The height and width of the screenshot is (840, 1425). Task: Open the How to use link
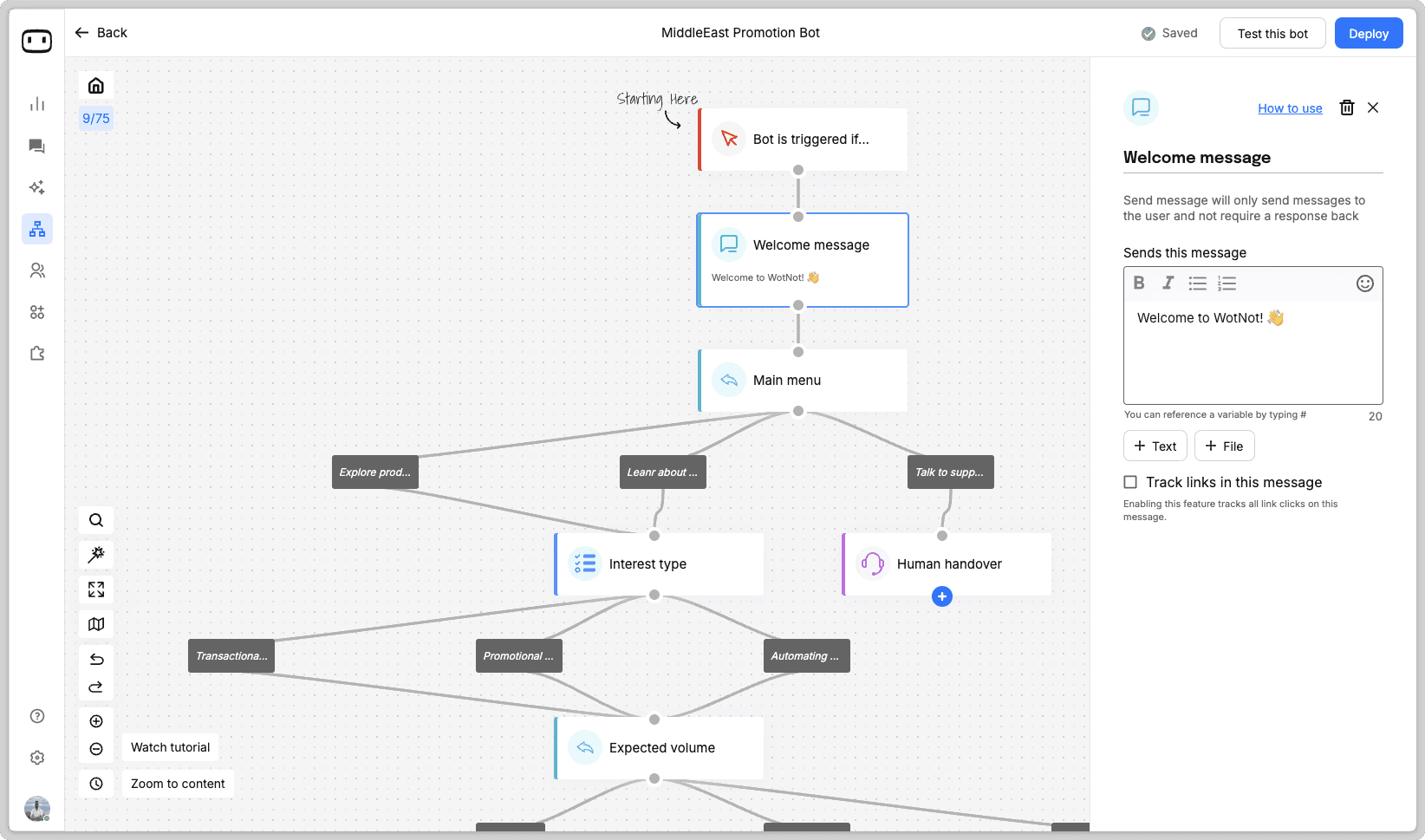point(1290,108)
